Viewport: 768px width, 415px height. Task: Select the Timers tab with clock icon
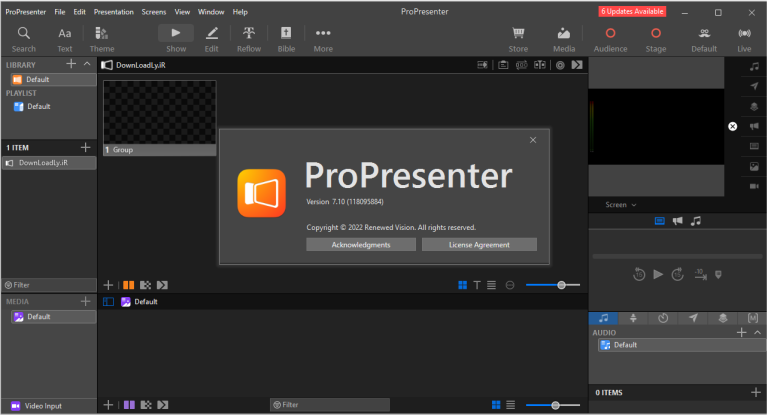(x=663, y=318)
